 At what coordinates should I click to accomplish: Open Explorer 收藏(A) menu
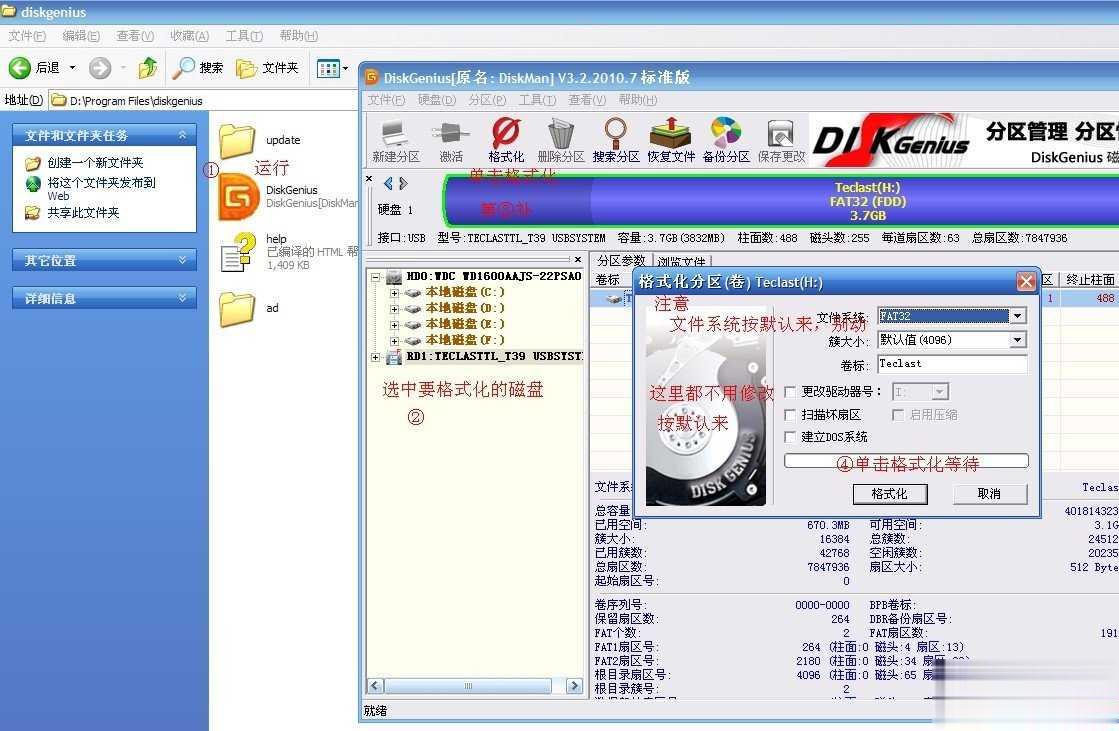(189, 36)
